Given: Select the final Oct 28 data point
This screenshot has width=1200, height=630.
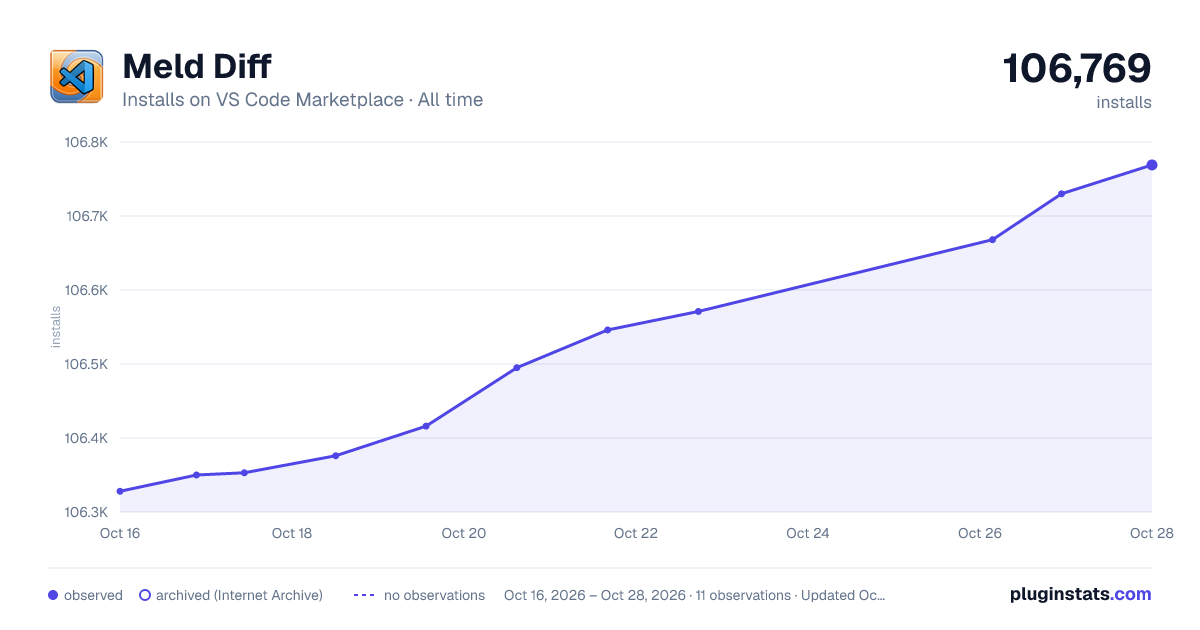Looking at the screenshot, I should click(1152, 165).
